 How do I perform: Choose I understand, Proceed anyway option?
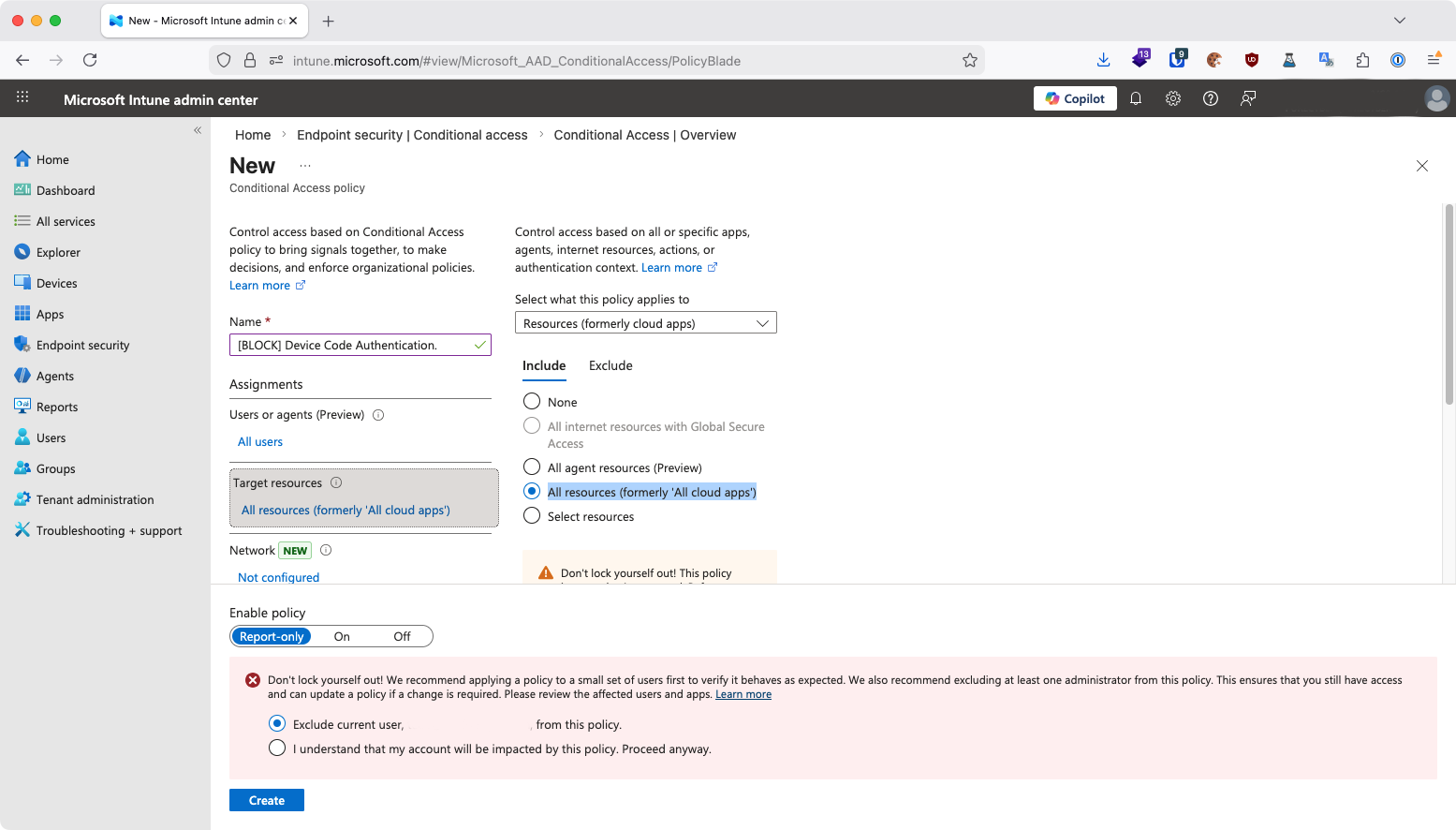click(277, 748)
